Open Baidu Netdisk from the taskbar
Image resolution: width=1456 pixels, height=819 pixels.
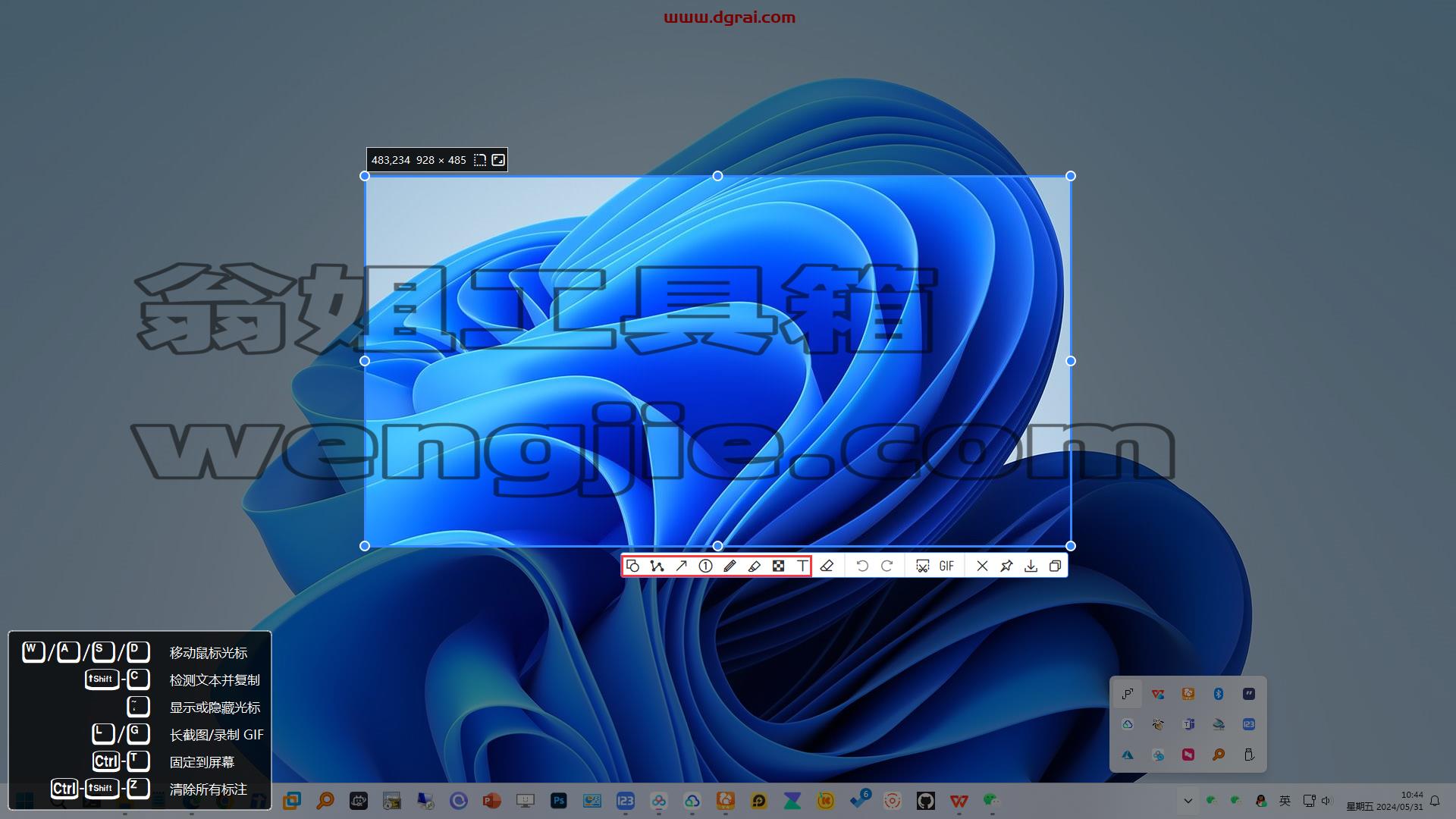[x=659, y=801]
